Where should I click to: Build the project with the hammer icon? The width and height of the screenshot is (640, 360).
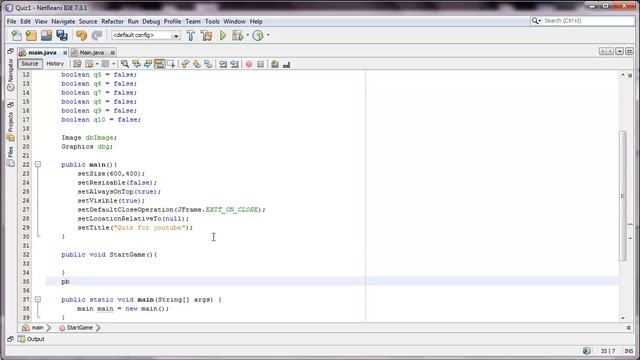(191, 36)
